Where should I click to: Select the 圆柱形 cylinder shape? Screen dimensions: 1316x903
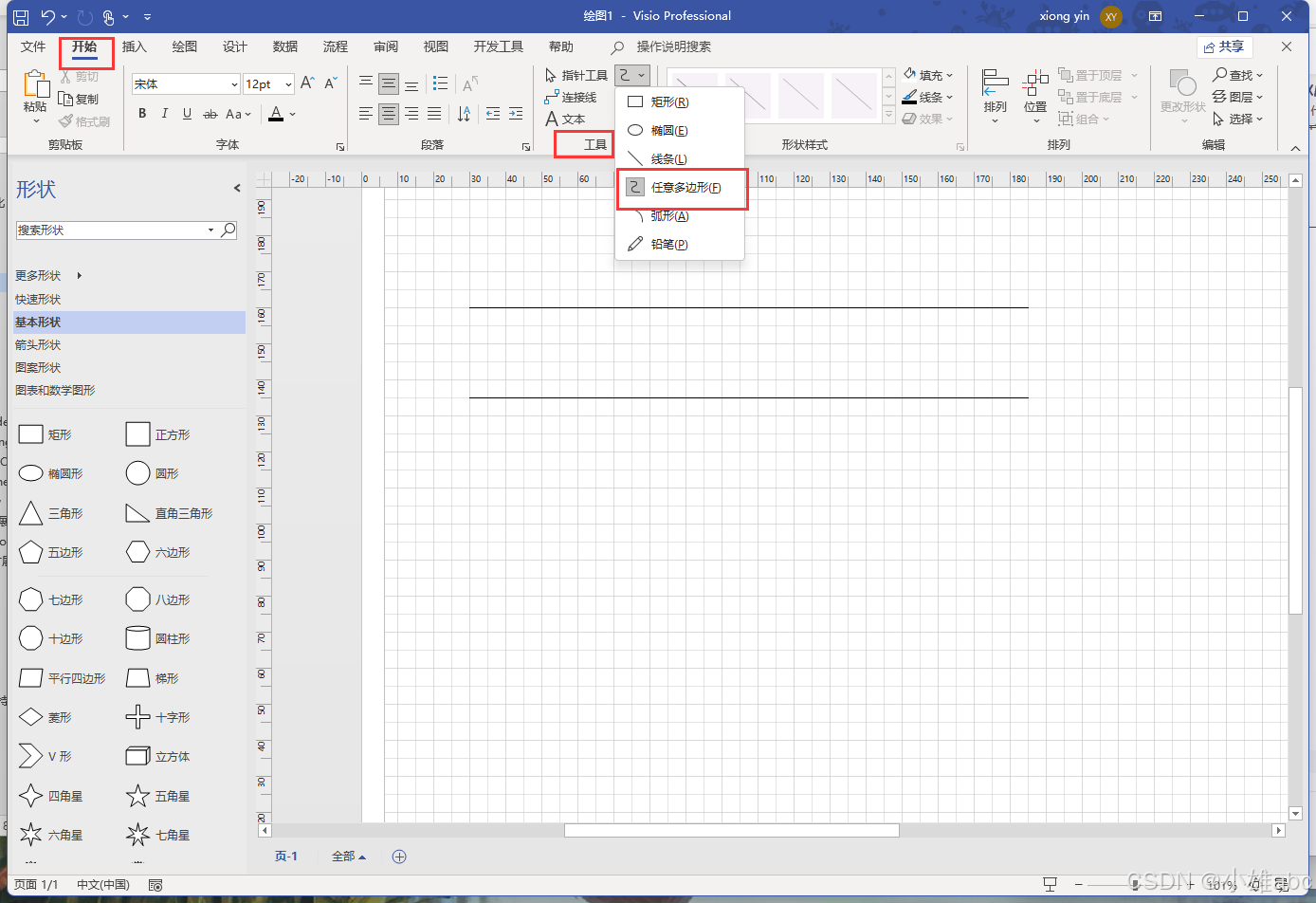tap(157, 638)
